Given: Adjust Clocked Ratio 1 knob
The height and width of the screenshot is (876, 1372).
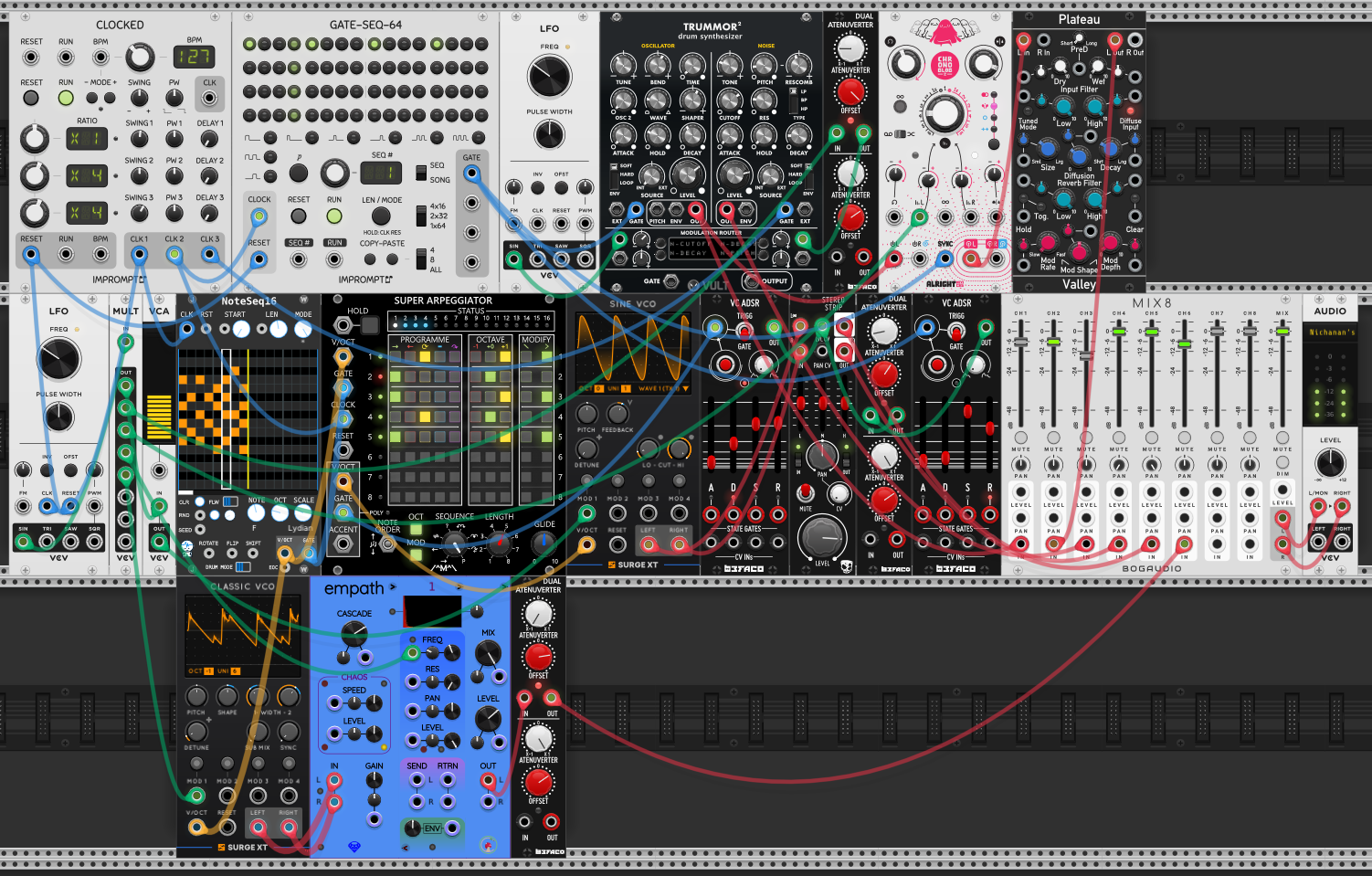Looking at the screenshot, I should [x=34, y=139].
